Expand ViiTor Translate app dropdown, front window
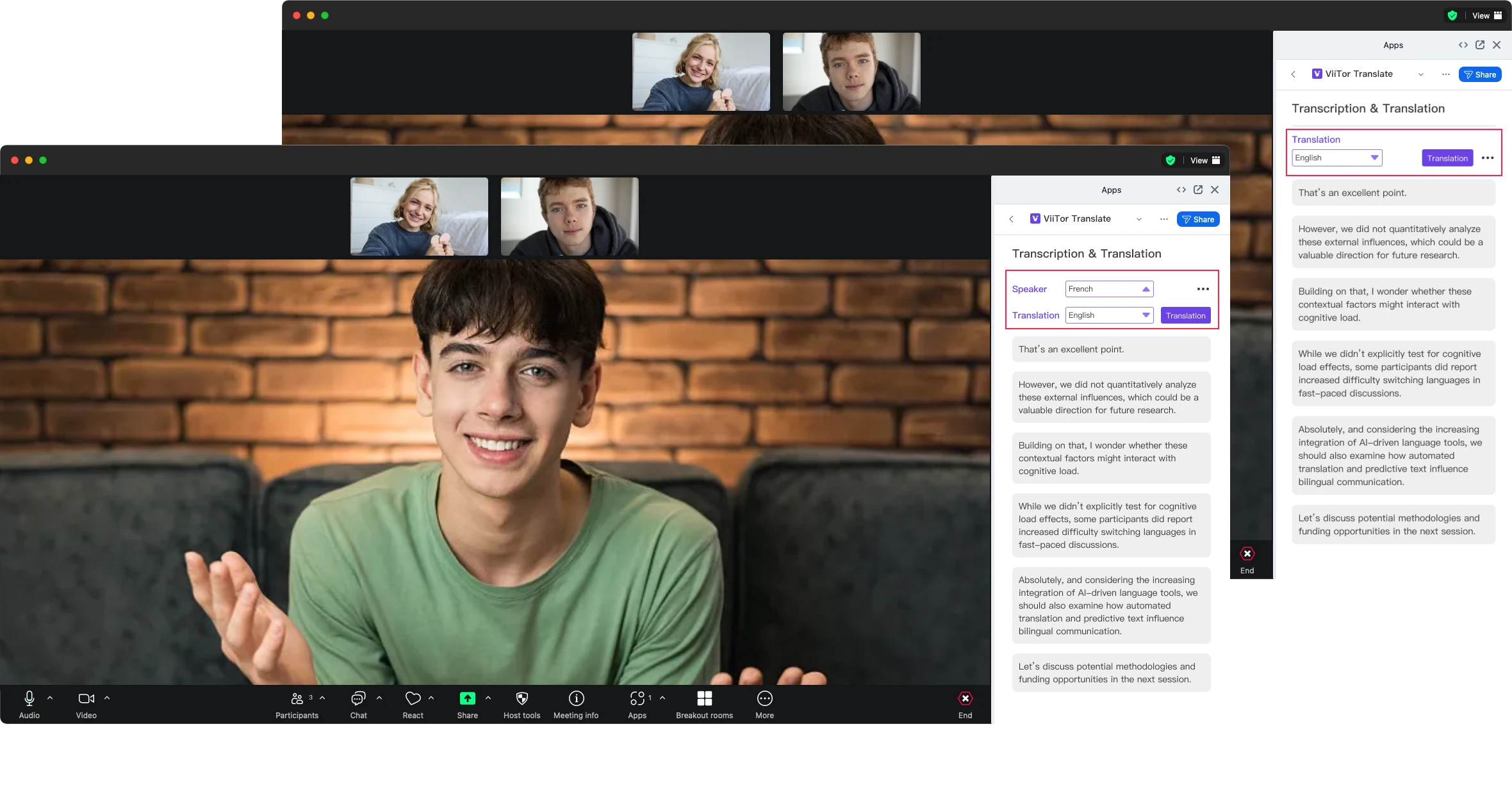Viewport: 1512px width, 797px height. coord(1139,219)
